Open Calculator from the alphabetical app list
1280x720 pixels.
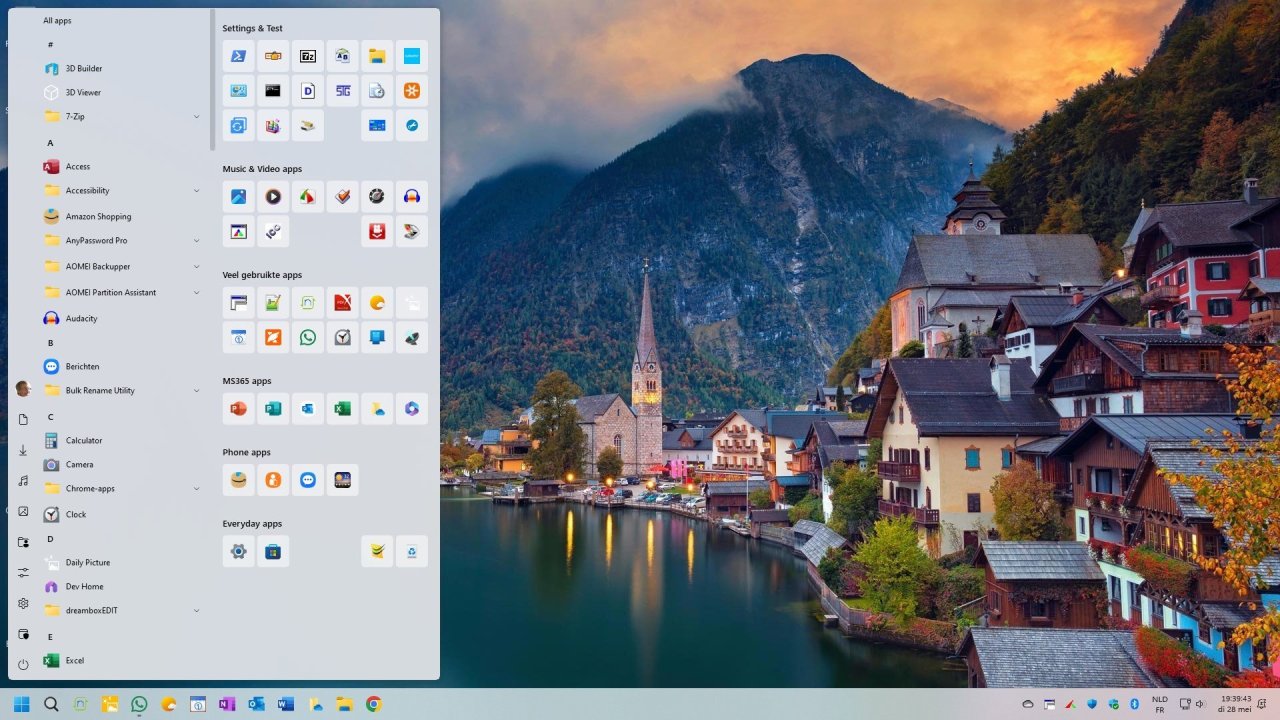point(83,440)
